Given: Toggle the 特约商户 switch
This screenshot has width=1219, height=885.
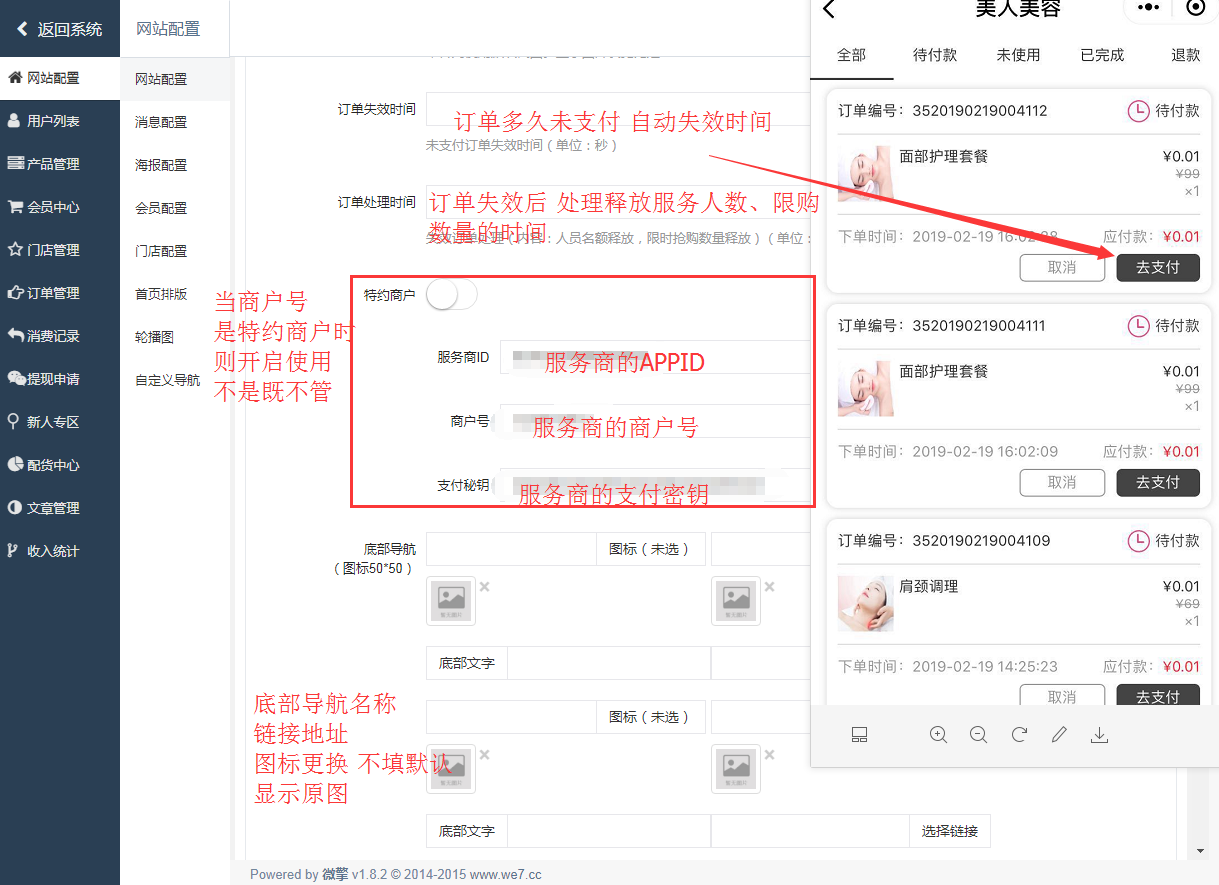Looking at the screenshot, I should [452, 295].
